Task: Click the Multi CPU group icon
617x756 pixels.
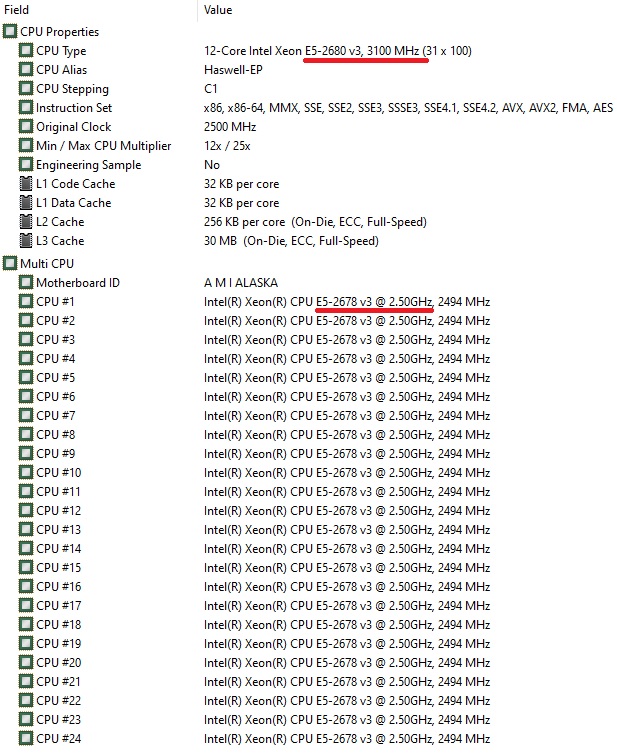Action: point(10,263)
